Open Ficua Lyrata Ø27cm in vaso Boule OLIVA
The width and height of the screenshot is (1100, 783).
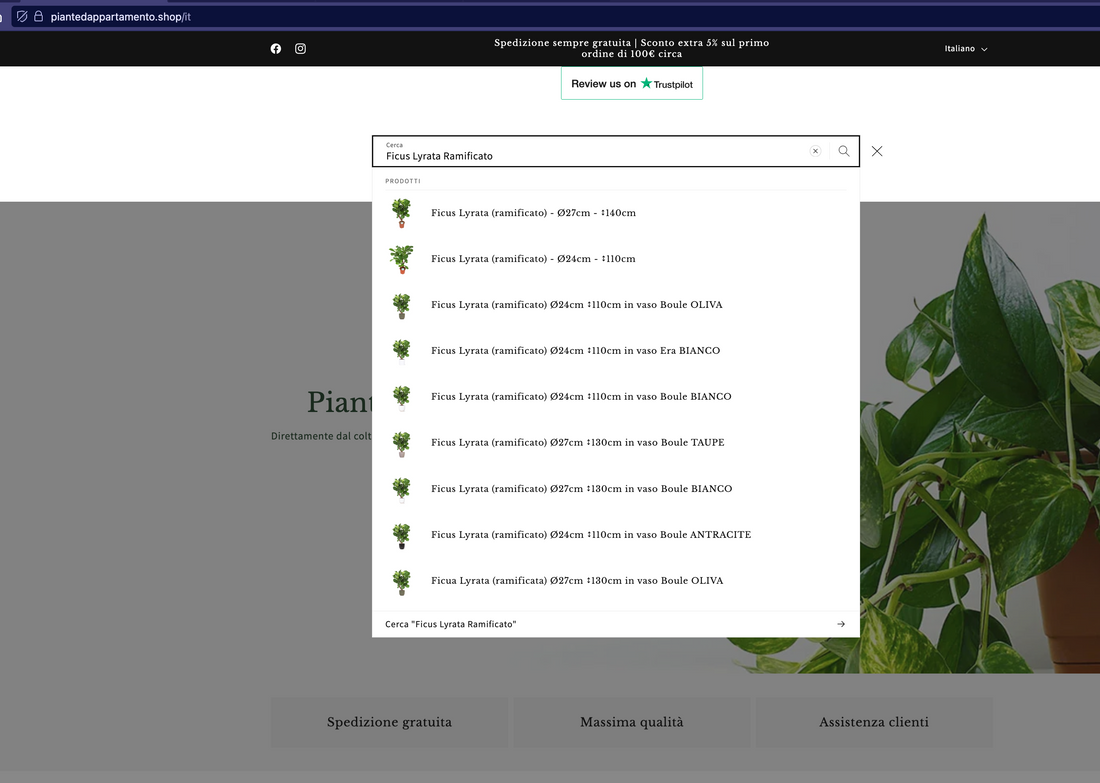576,581
